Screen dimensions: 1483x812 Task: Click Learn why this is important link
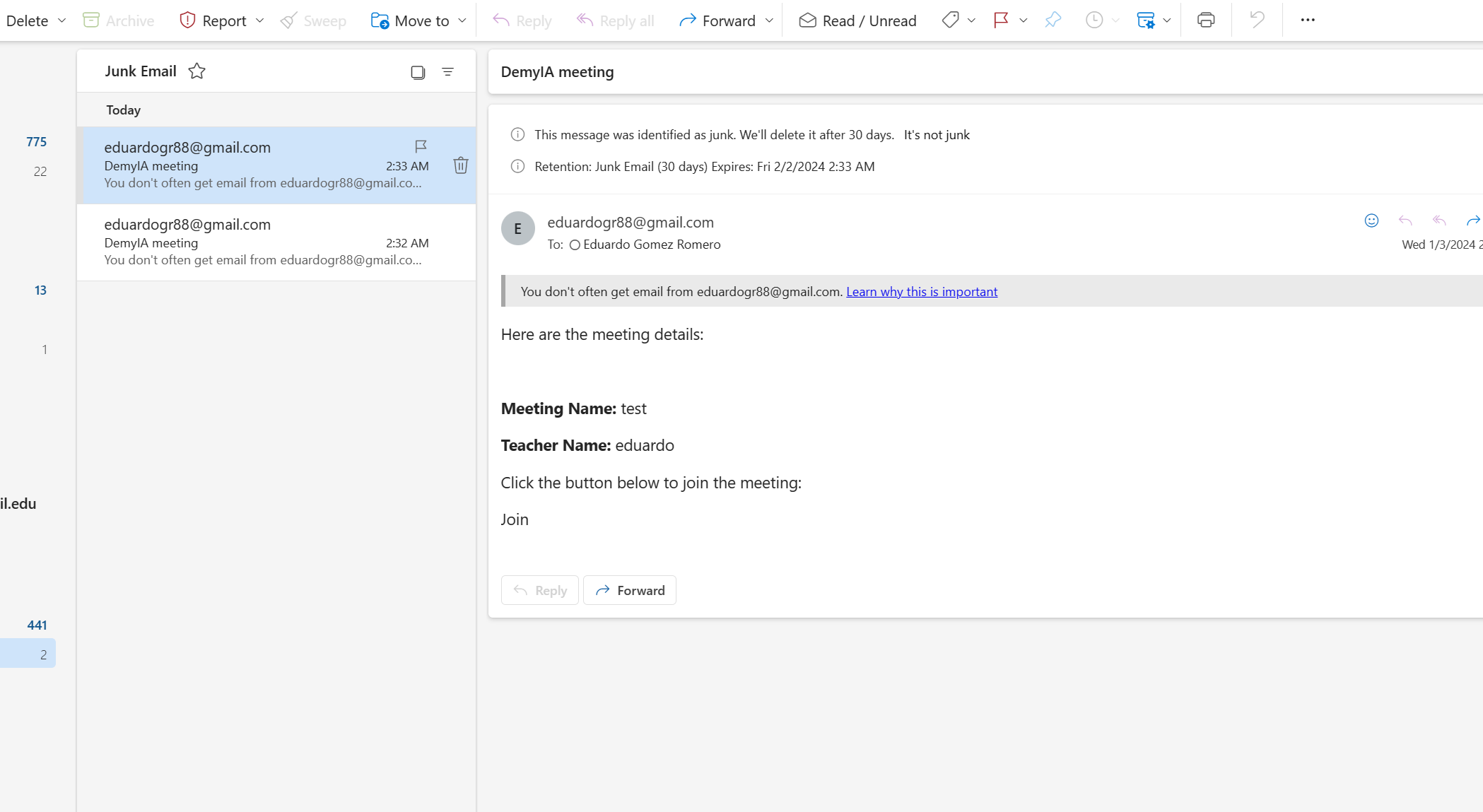(x=922, y=292)
